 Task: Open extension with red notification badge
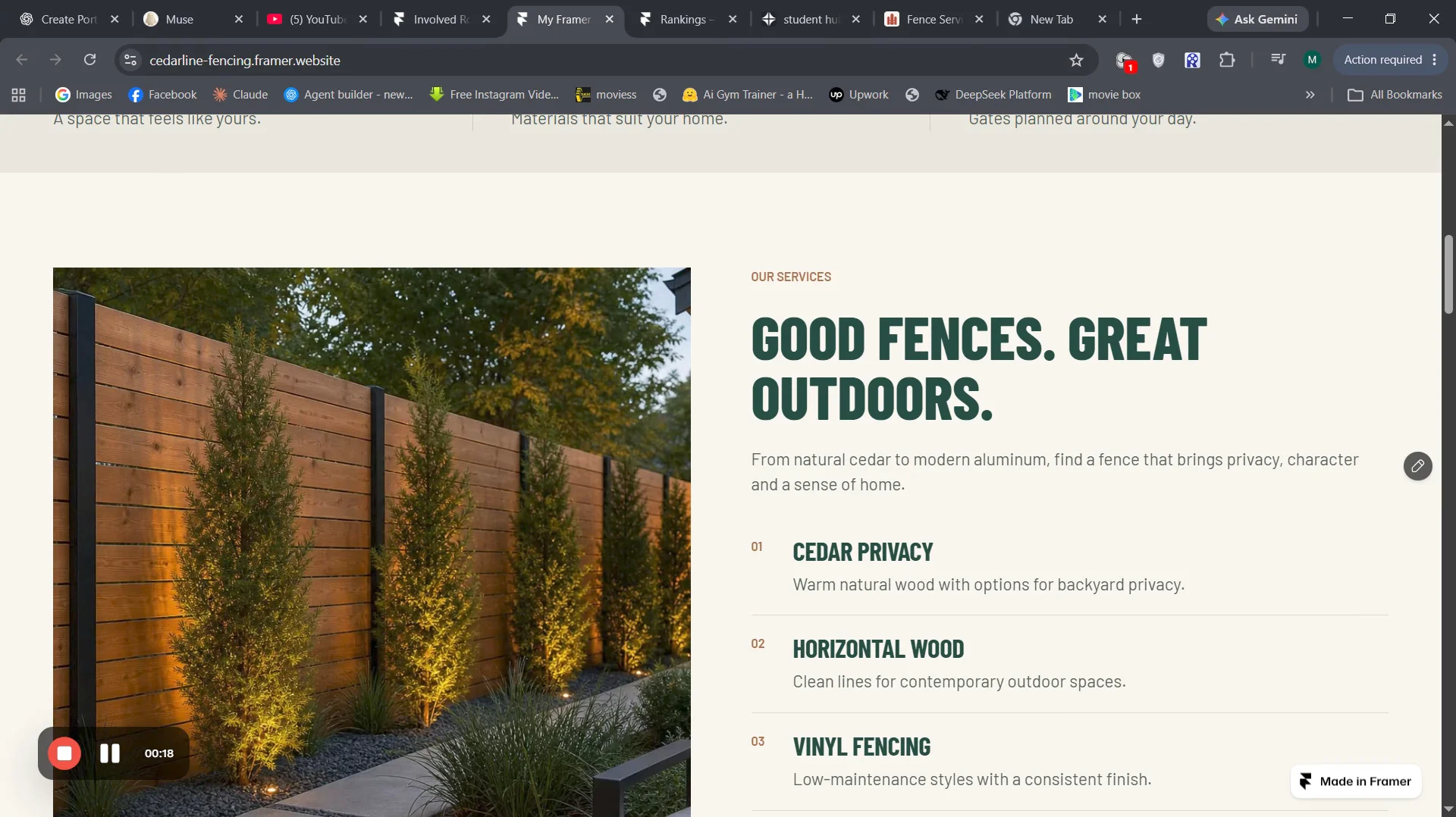pos(1125,61)
